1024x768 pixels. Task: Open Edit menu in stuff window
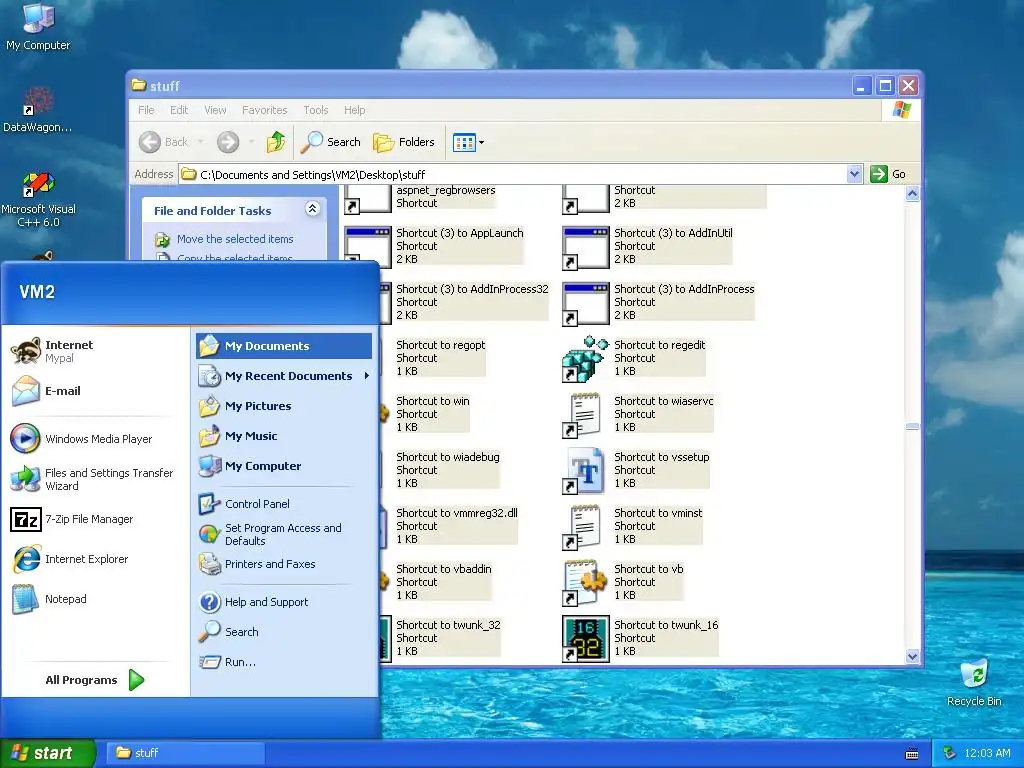click(179, 110)
